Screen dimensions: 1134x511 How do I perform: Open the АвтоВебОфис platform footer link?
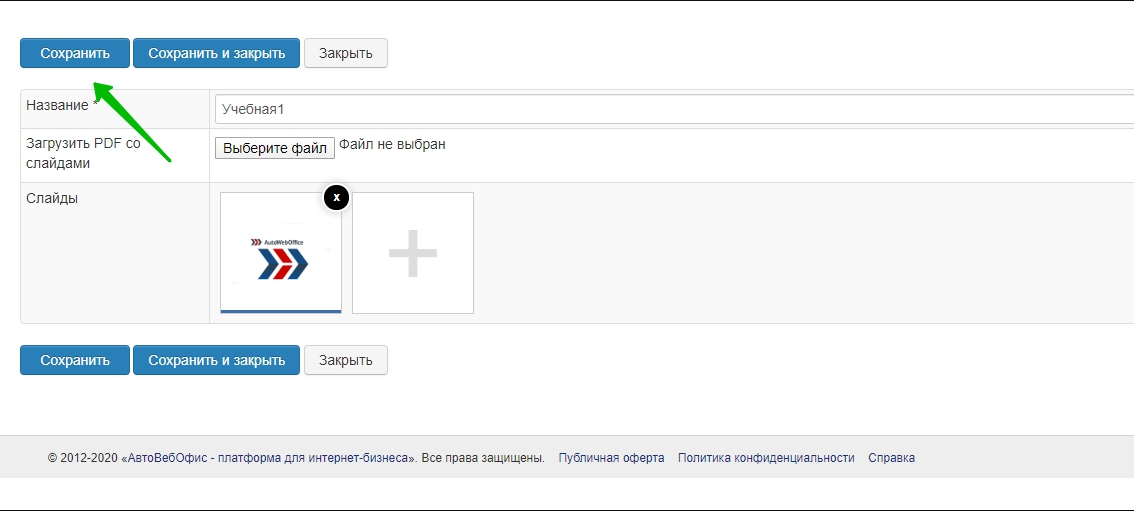coord(268,458)
